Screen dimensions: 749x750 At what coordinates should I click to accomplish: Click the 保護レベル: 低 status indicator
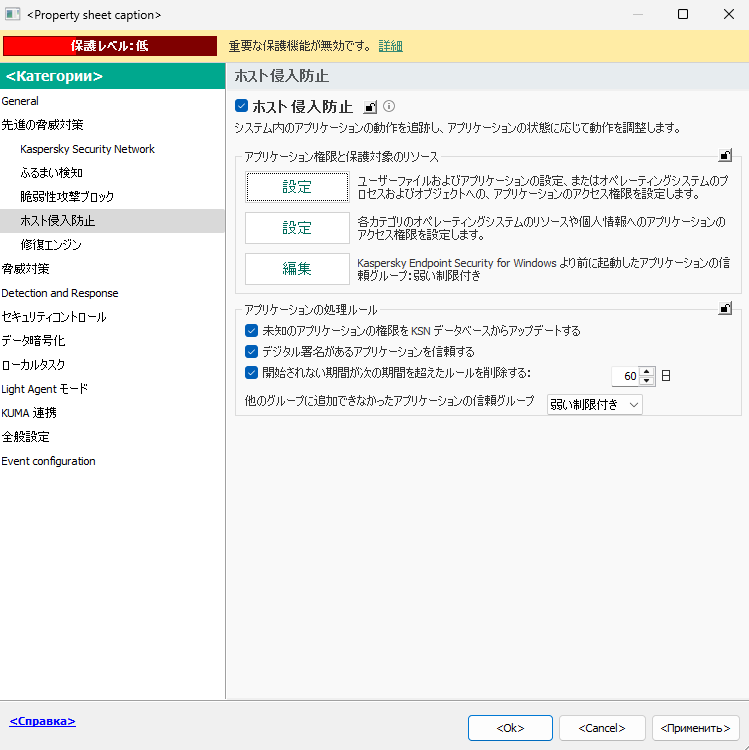tap(110, 46)
